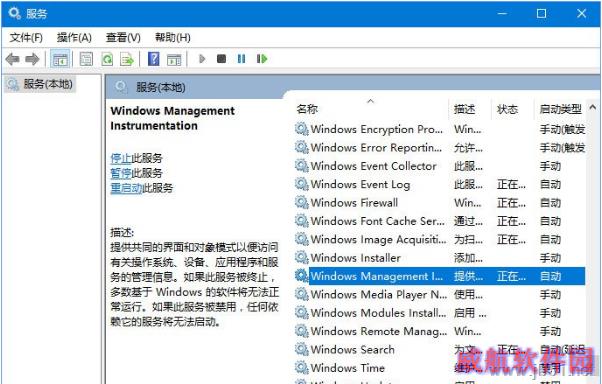Click gear icon of Windows Font Cache row

[x=302, y=221]
